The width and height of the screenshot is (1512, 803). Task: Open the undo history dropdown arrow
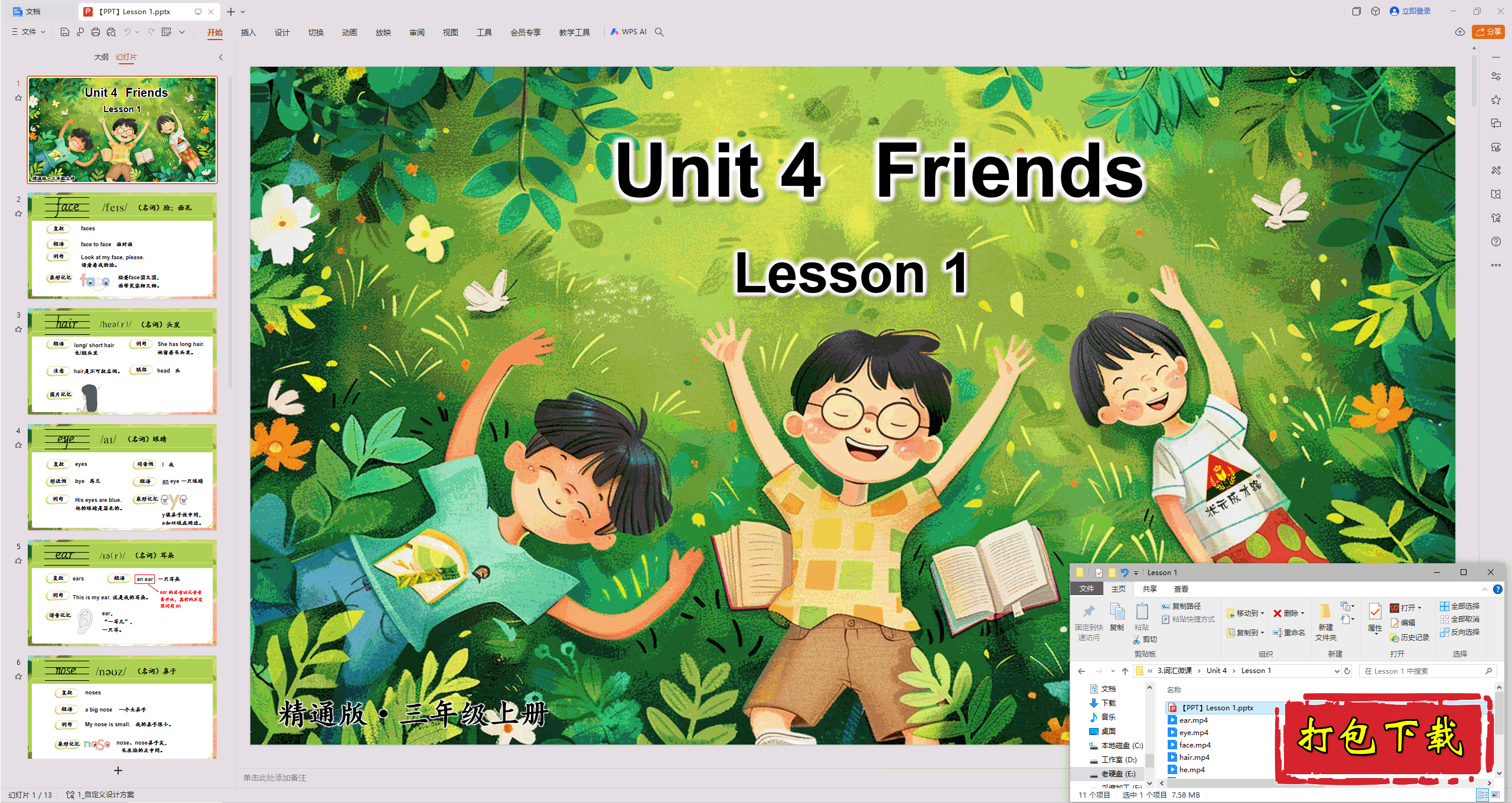[x=137, y=32]
